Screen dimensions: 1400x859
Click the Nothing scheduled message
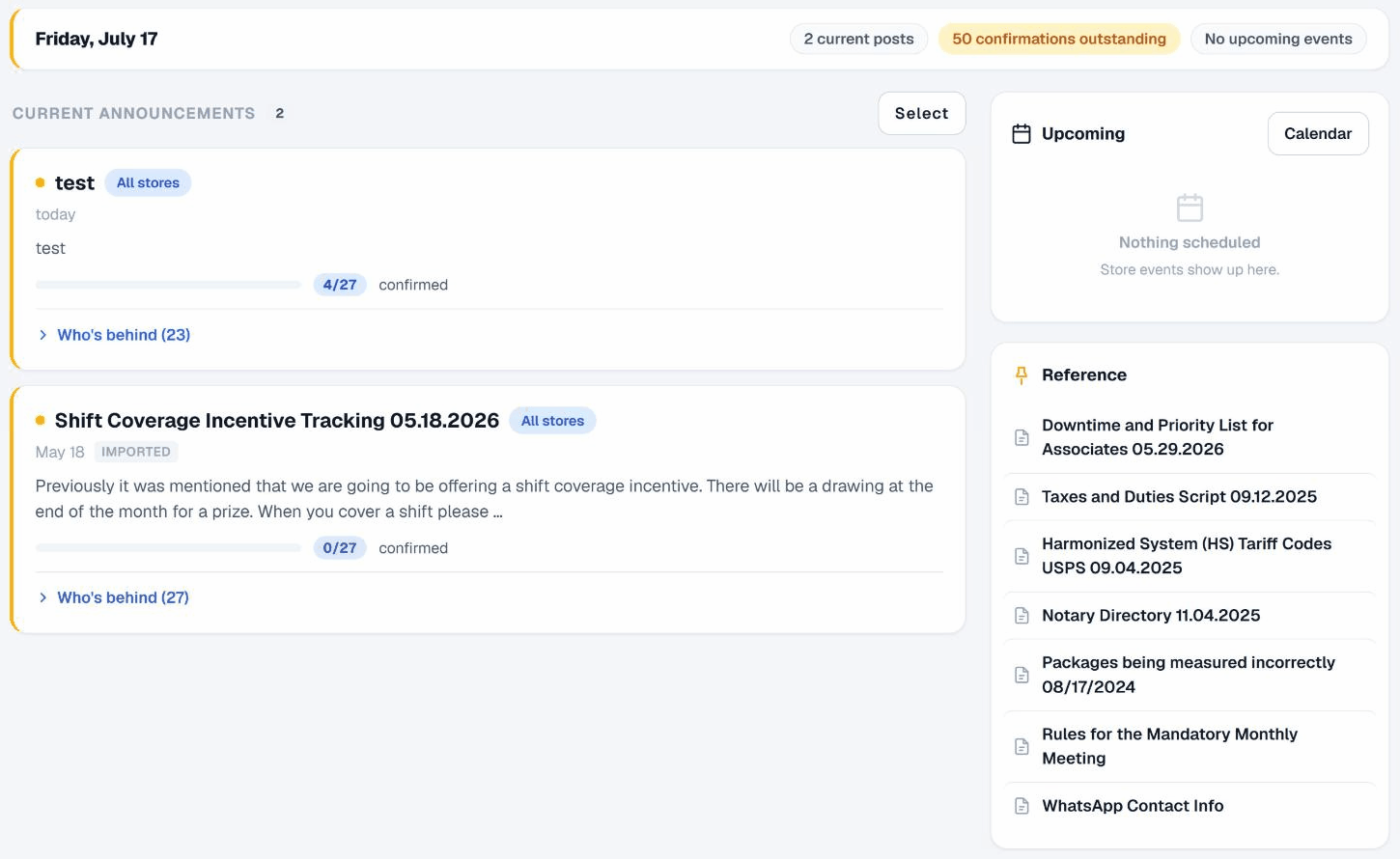1190,242
